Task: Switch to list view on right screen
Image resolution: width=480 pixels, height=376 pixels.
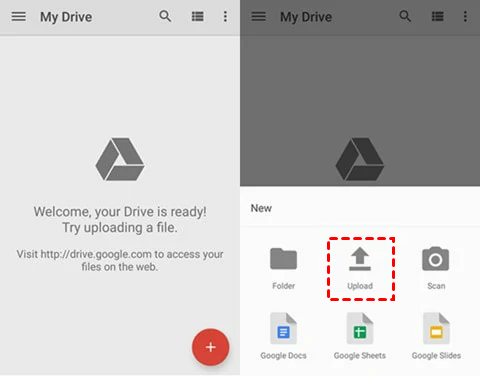Action: 438,16
